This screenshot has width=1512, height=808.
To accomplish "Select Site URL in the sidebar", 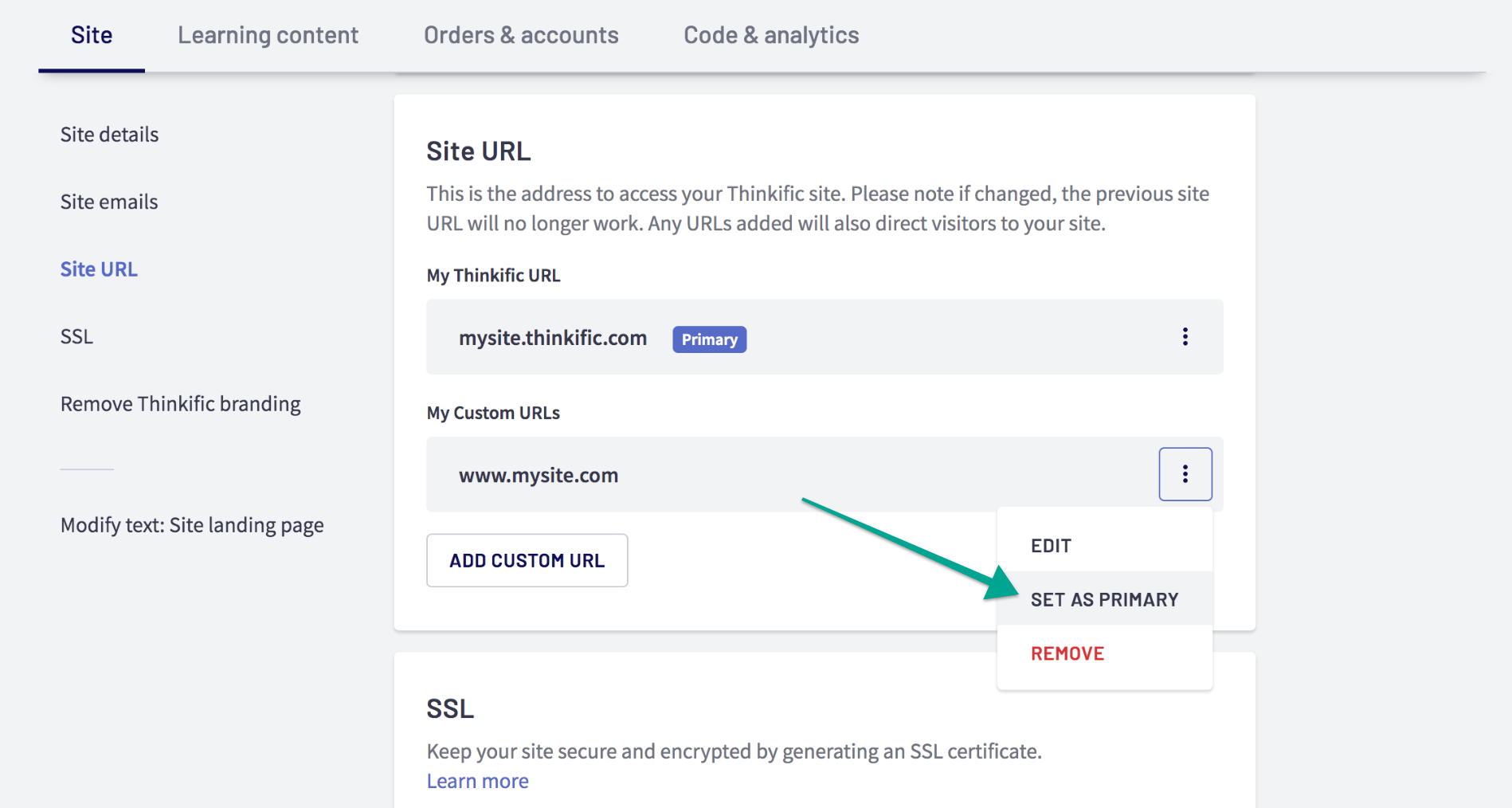I will 99,269.
